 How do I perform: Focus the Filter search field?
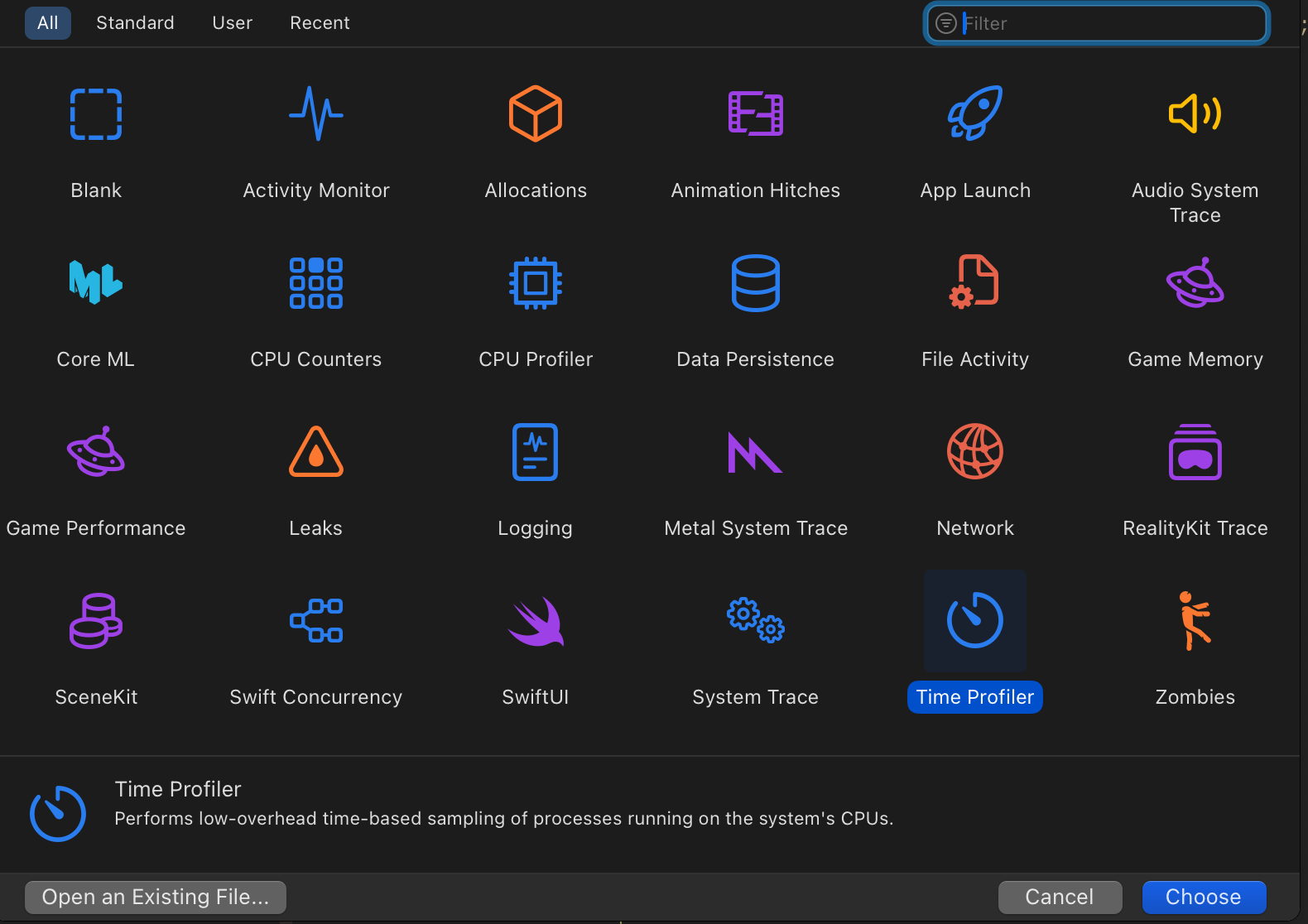[x=1109, y=23]
